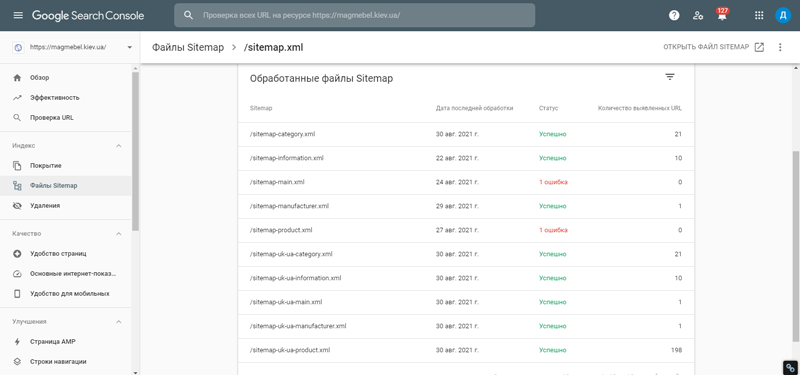Screen dimensions: 800x375
Task: Open the property selector dropdown arrow
Action: pyautogui.click(x=129, y=47)
